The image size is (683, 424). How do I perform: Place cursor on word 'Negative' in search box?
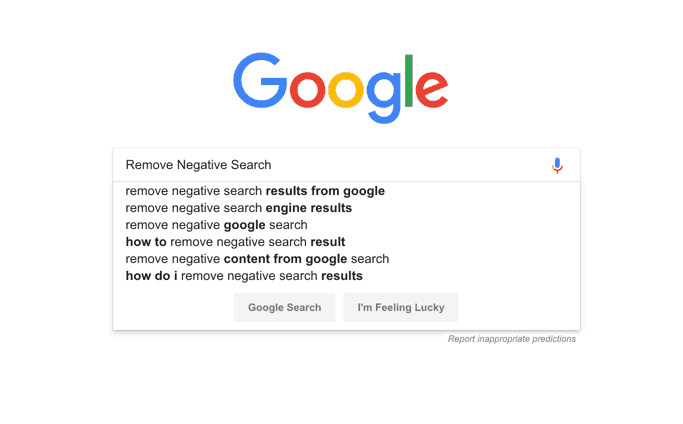(x=202, y=165)
